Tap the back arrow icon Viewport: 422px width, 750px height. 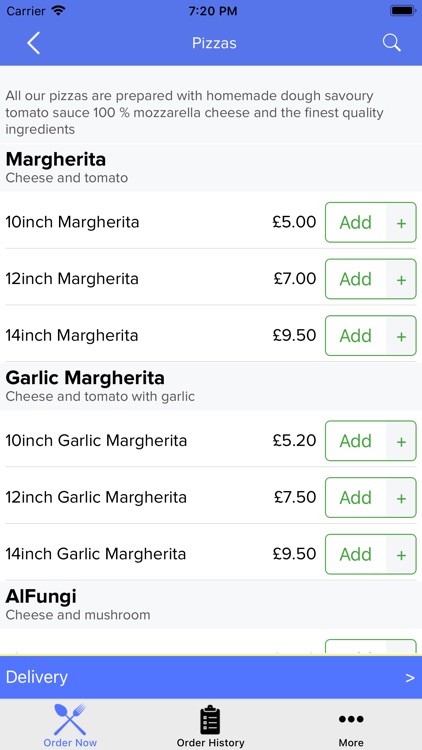[33, 43]
